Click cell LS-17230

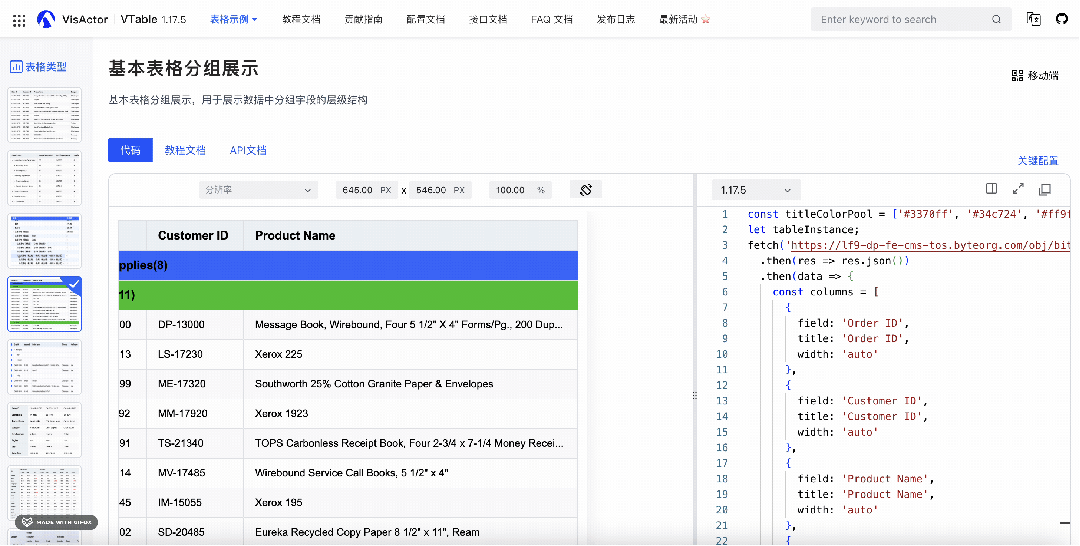pyautogui.click(x=195, y=355)
